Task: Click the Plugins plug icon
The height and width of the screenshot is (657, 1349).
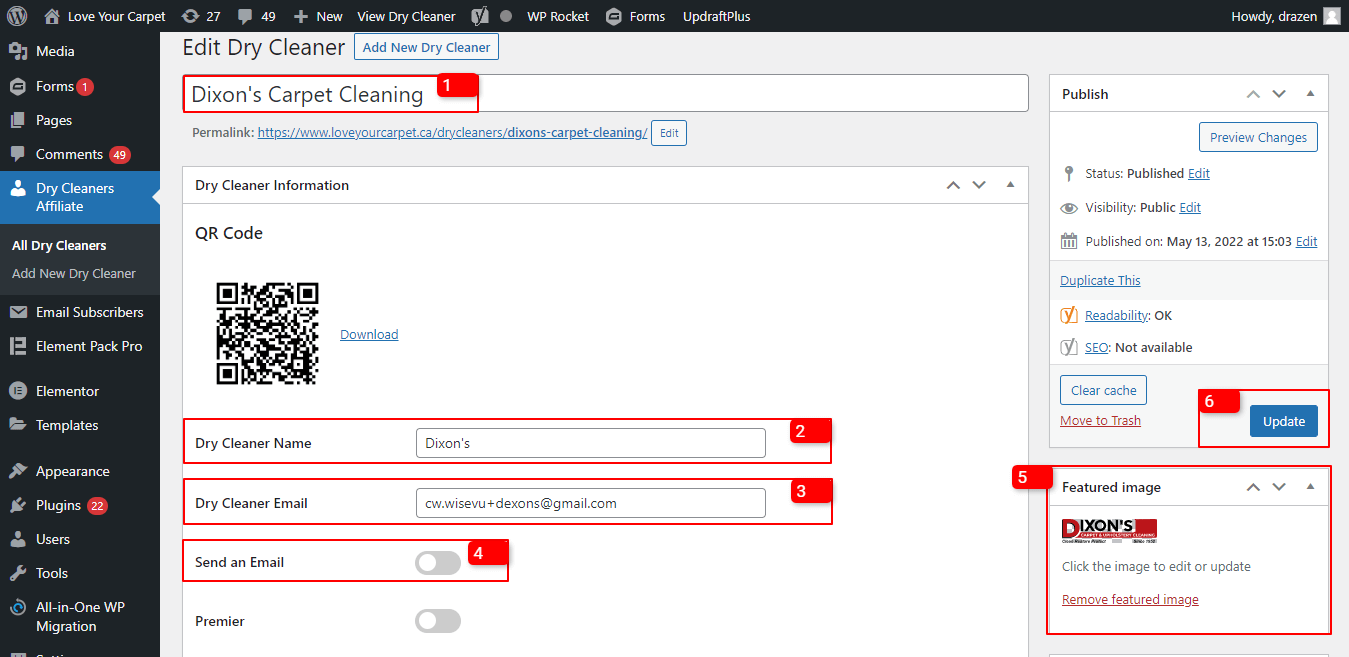Action: [x=18, y=505]
